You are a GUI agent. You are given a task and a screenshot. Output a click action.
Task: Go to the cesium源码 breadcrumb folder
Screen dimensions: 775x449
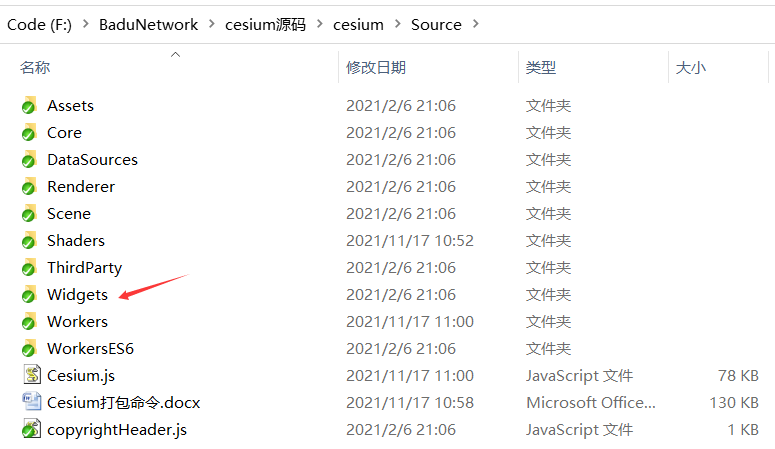(x=266, y=24)
